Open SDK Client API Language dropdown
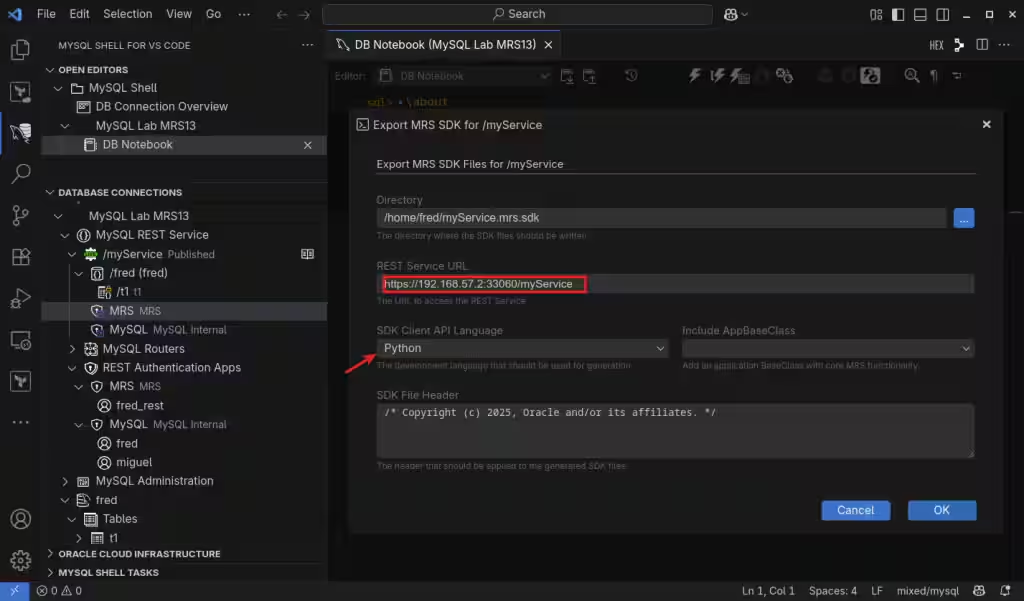Screen dimensions: 1024x601 [x=522, y=348]
